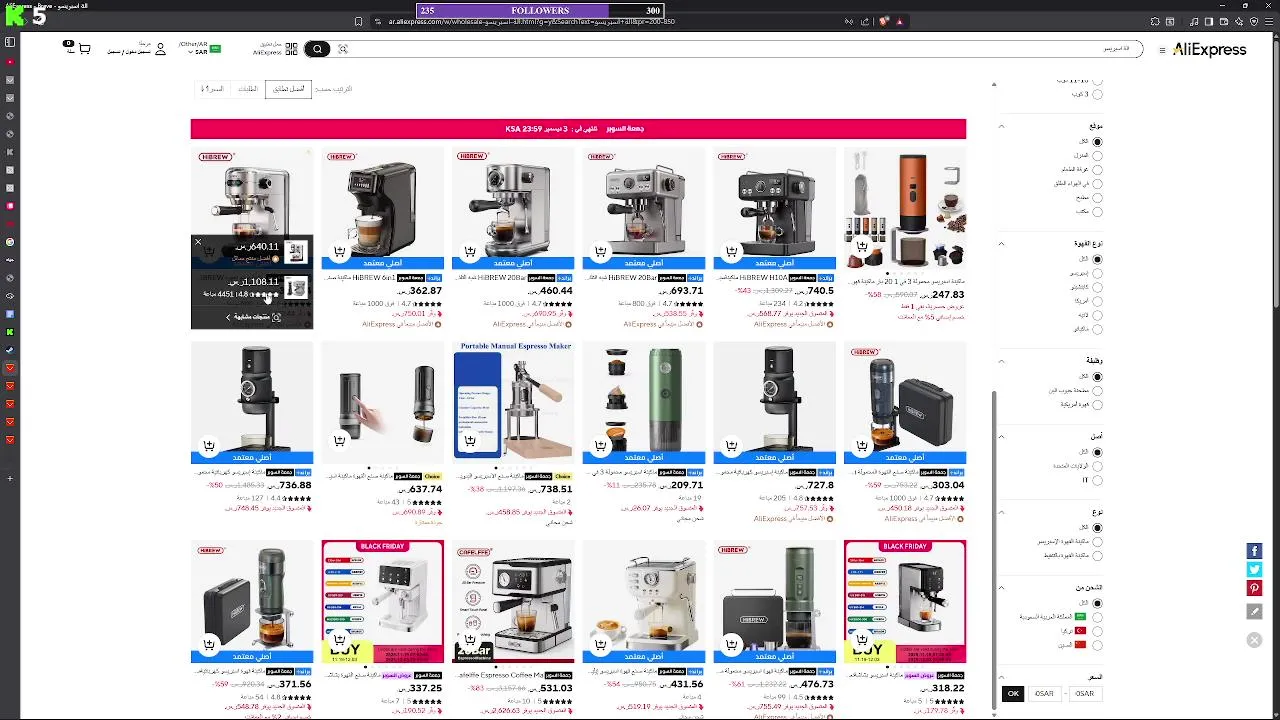This screenshot has height=720, width=1280.
Task: Collapse the الشحن من filter section
Action: pyautogui.click(x=1002, y=587)
